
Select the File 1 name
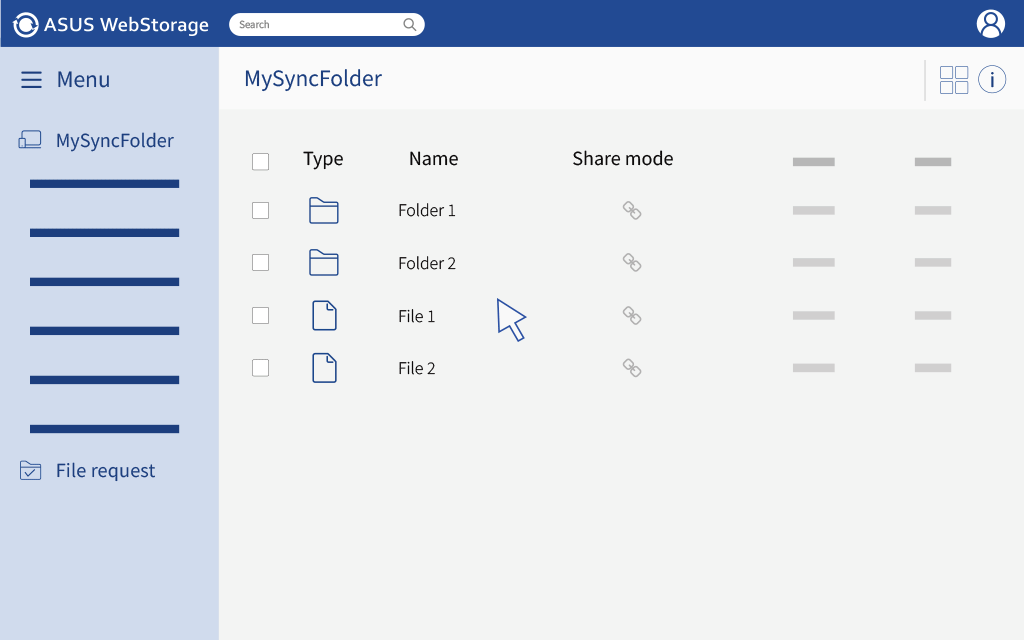[416, 316]
